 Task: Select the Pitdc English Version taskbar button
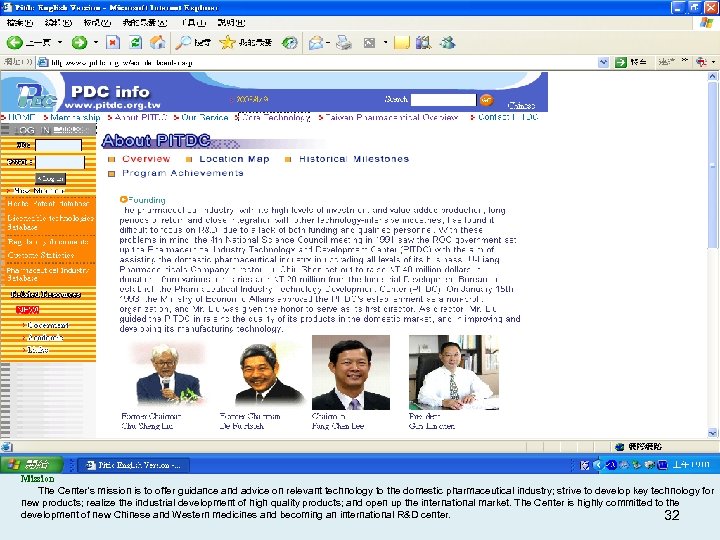134,465
